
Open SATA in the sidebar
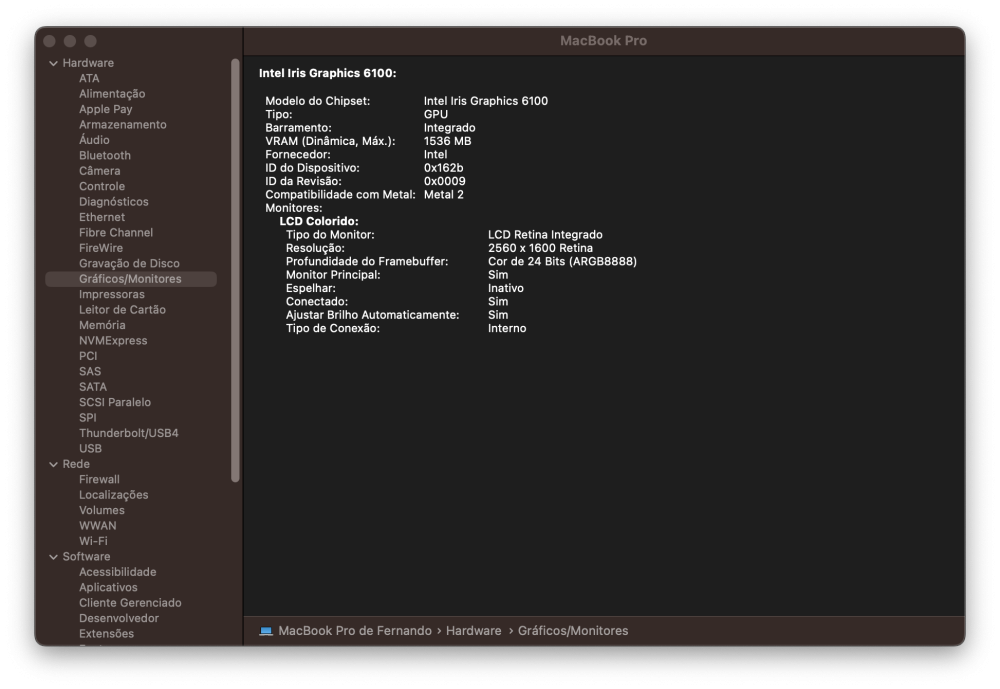[93, 387]
